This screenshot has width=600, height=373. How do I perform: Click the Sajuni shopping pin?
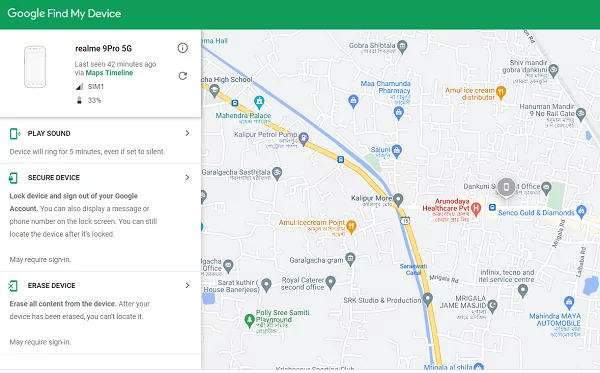pyautogui.click(x=397, y=150)
